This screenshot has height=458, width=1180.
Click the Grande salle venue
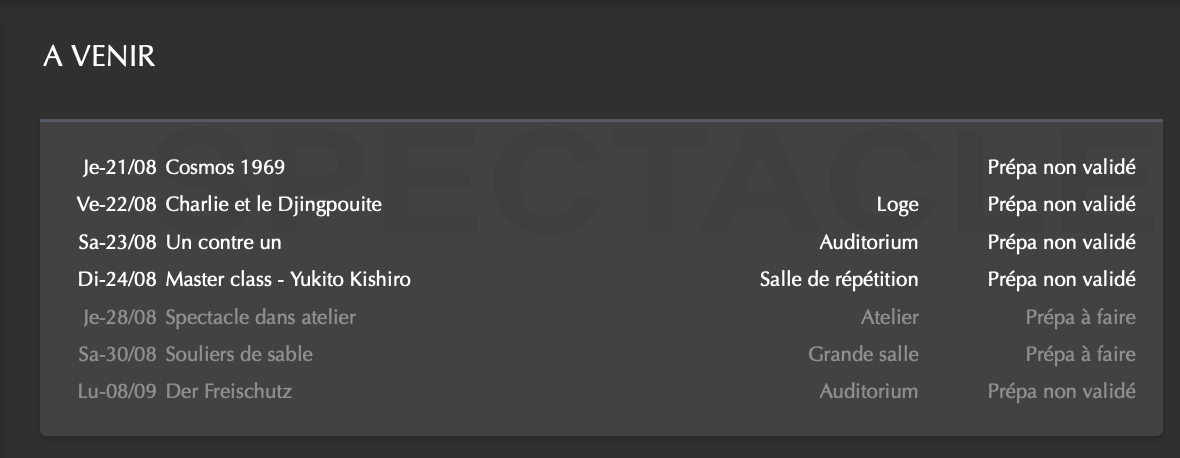[863, 354]
